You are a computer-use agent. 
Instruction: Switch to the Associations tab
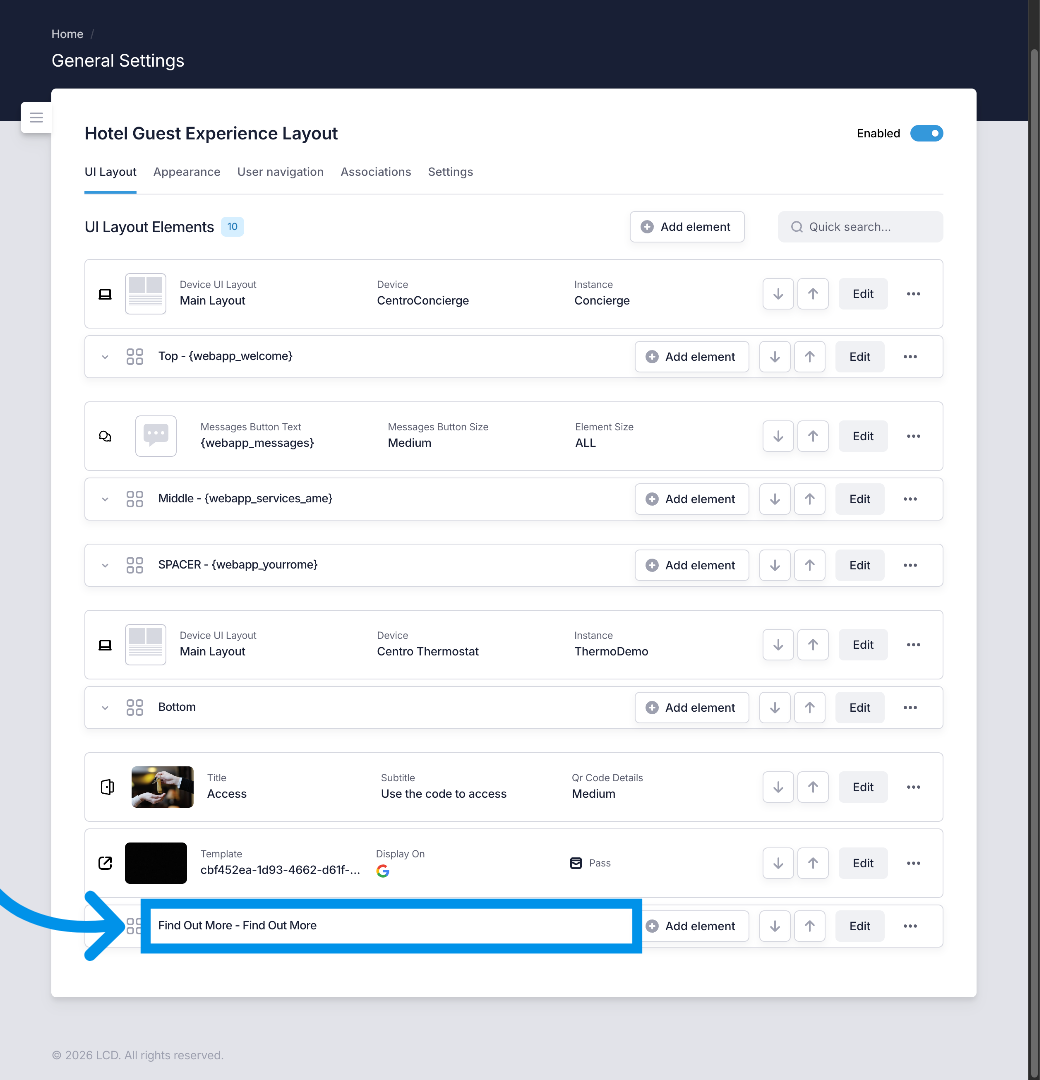[376, 172]
